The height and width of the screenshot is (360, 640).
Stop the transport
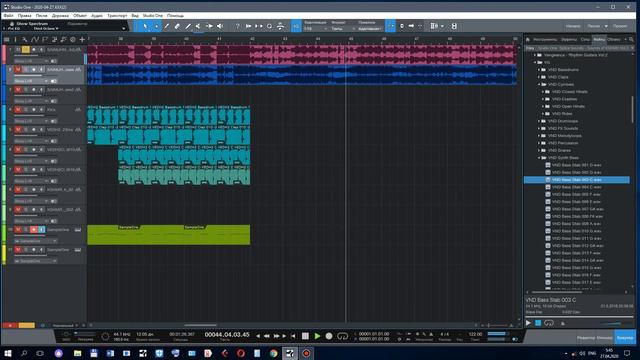tap(305, 336)
